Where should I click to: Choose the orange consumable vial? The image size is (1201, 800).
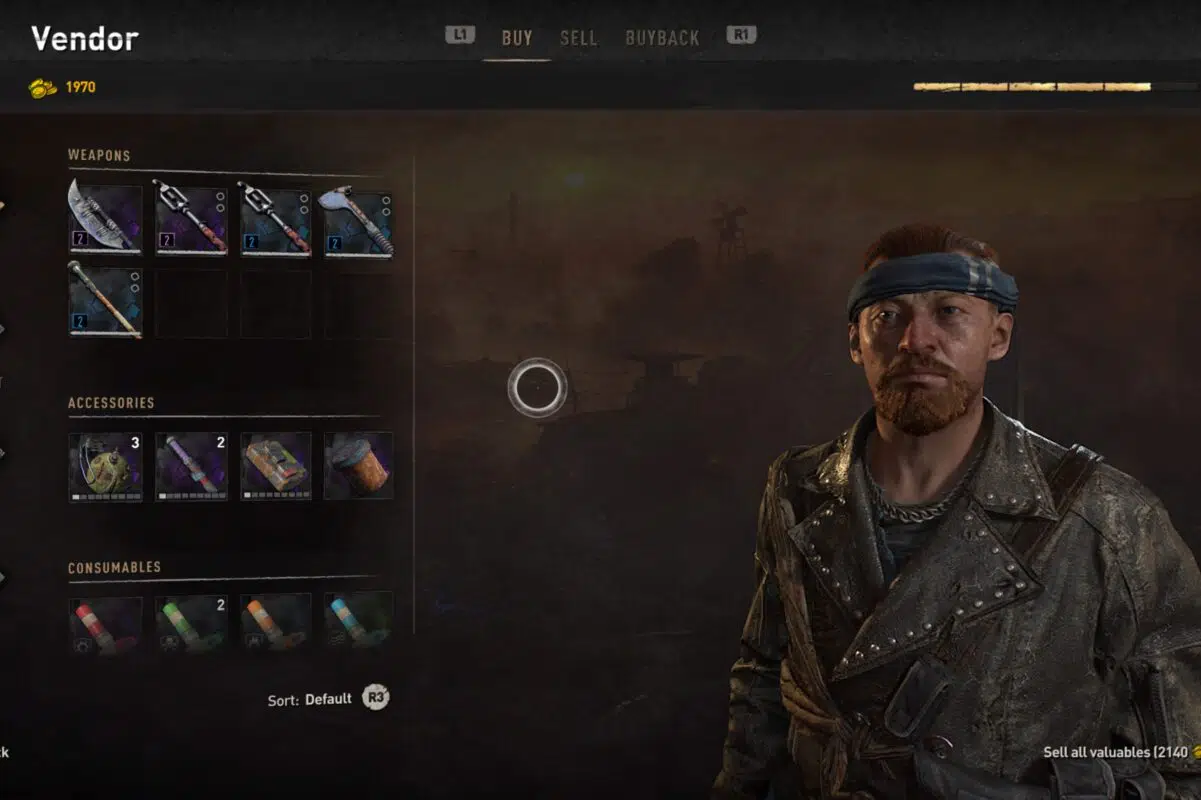tap(275, 625)
